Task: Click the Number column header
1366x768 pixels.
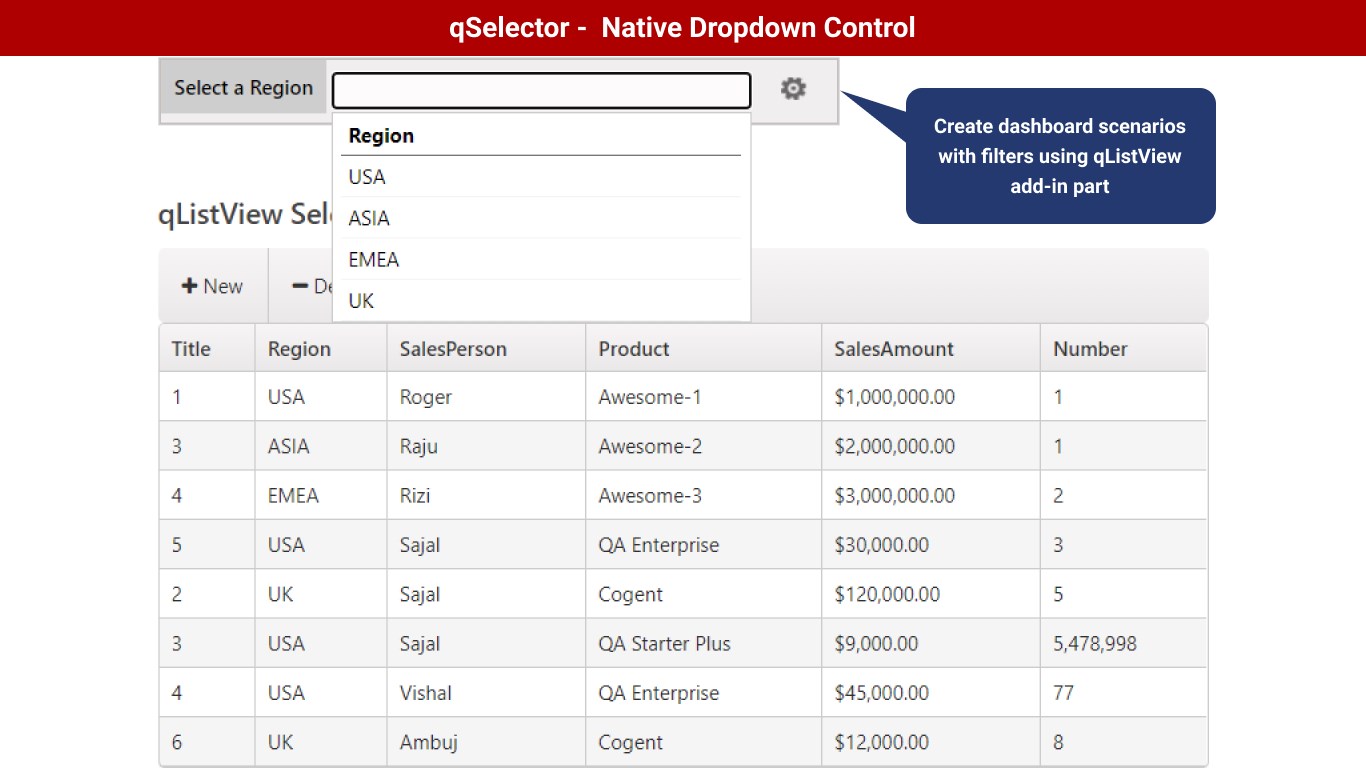Action: click(x=1090, y=349)
